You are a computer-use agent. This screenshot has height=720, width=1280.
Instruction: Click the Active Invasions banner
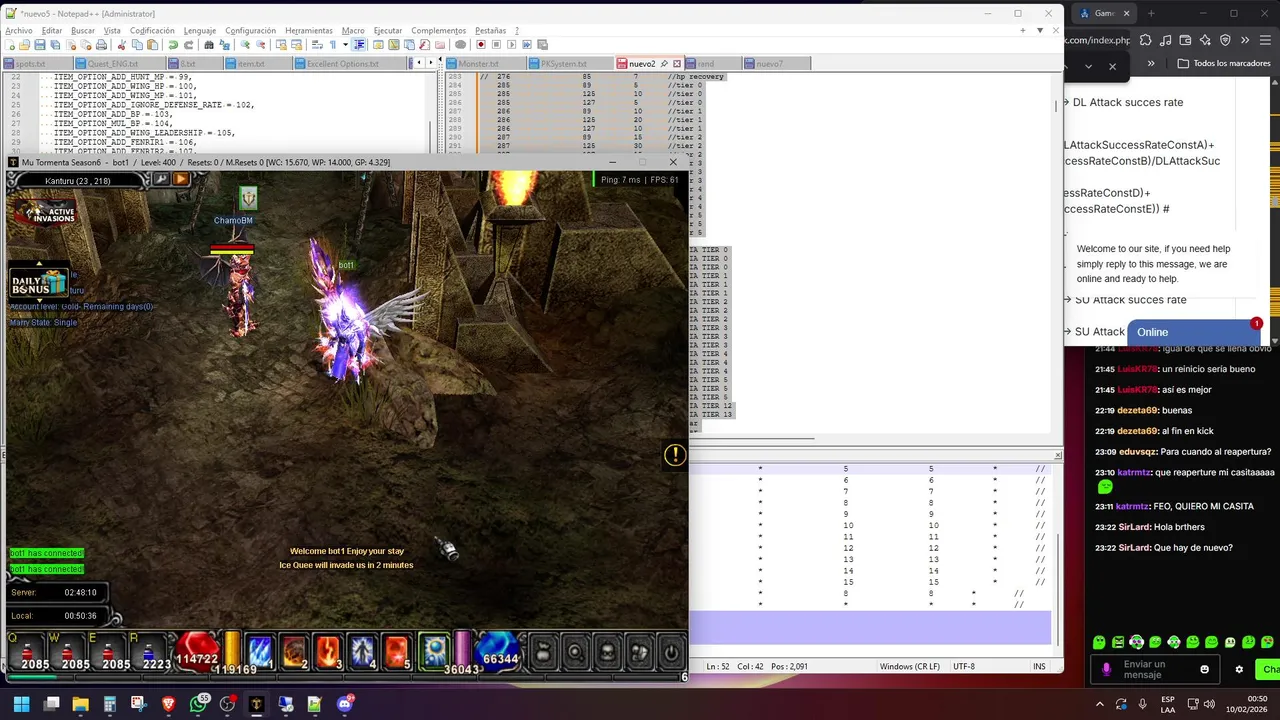(x=44, y=212)
